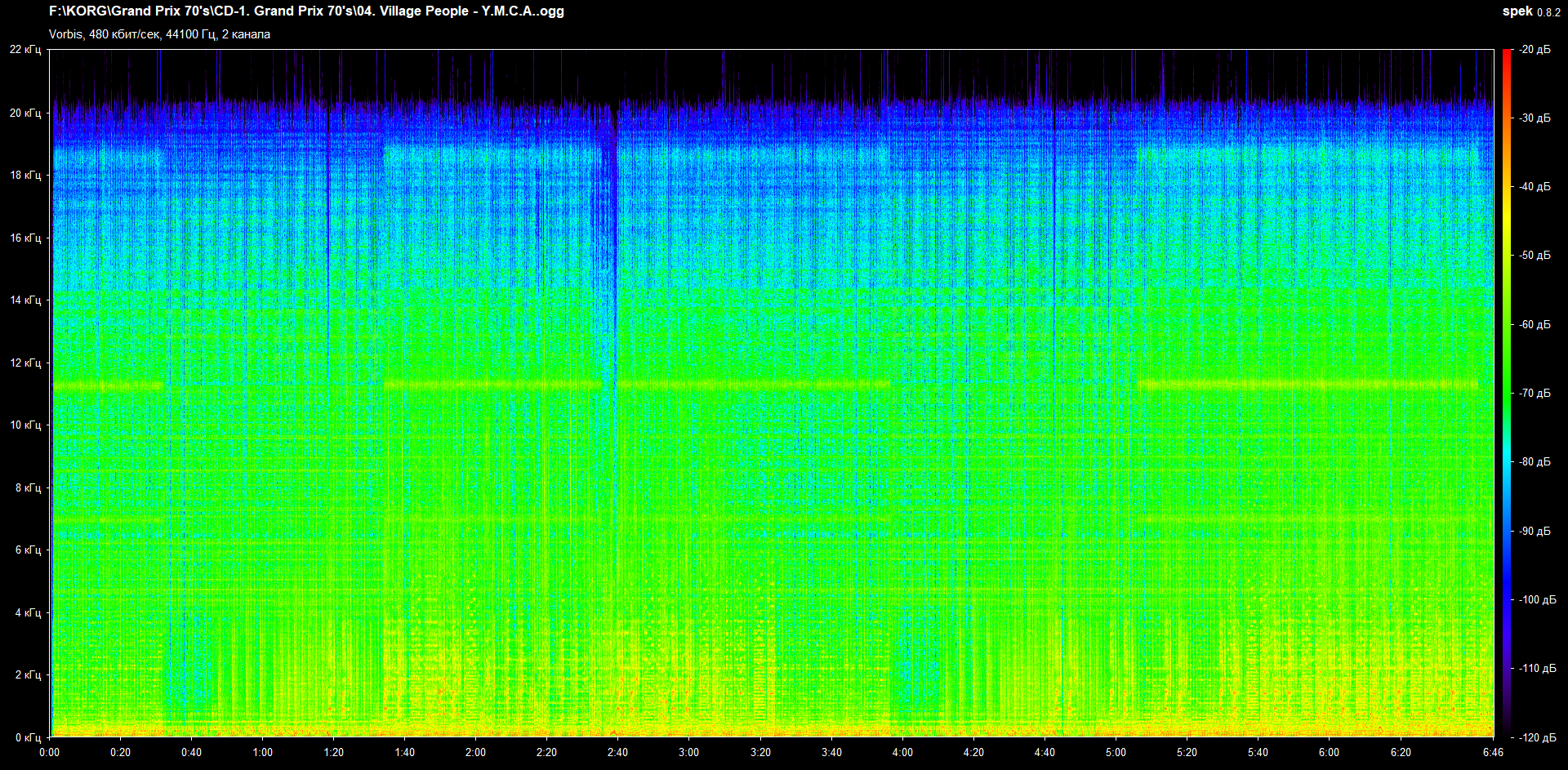Click the Vorbis codec info line
1568x770 pixels.
[159, 34]
